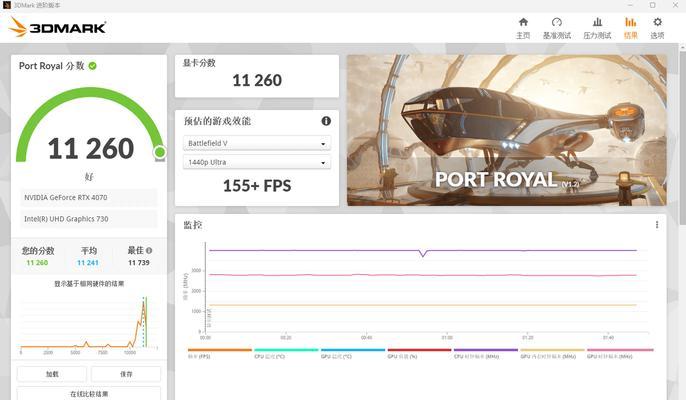Screen dimensions: 686x400
Task: Click the 加载 load button
Action: tap(52, 374)
